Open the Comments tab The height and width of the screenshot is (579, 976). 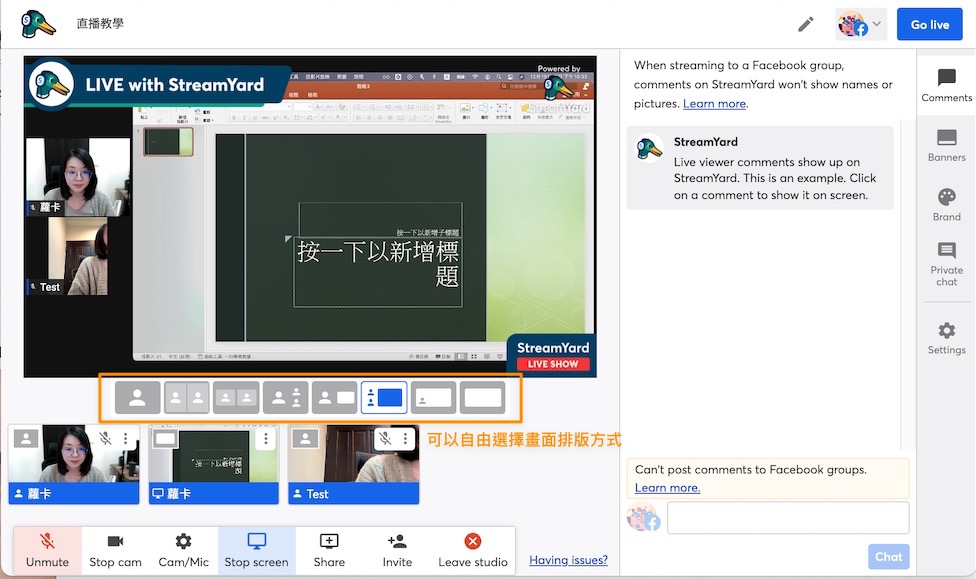(x=946, y=85)
